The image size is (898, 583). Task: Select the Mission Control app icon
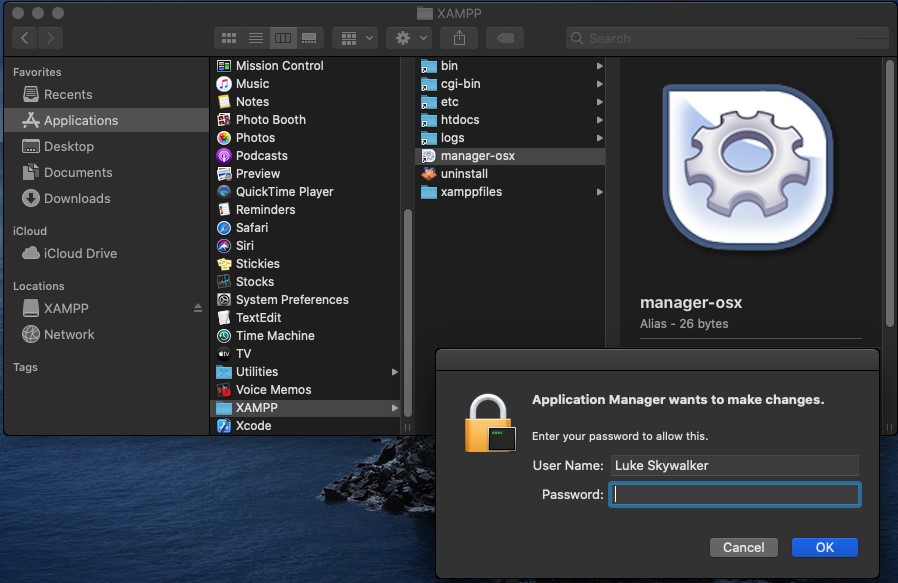[x=224, y=66]
